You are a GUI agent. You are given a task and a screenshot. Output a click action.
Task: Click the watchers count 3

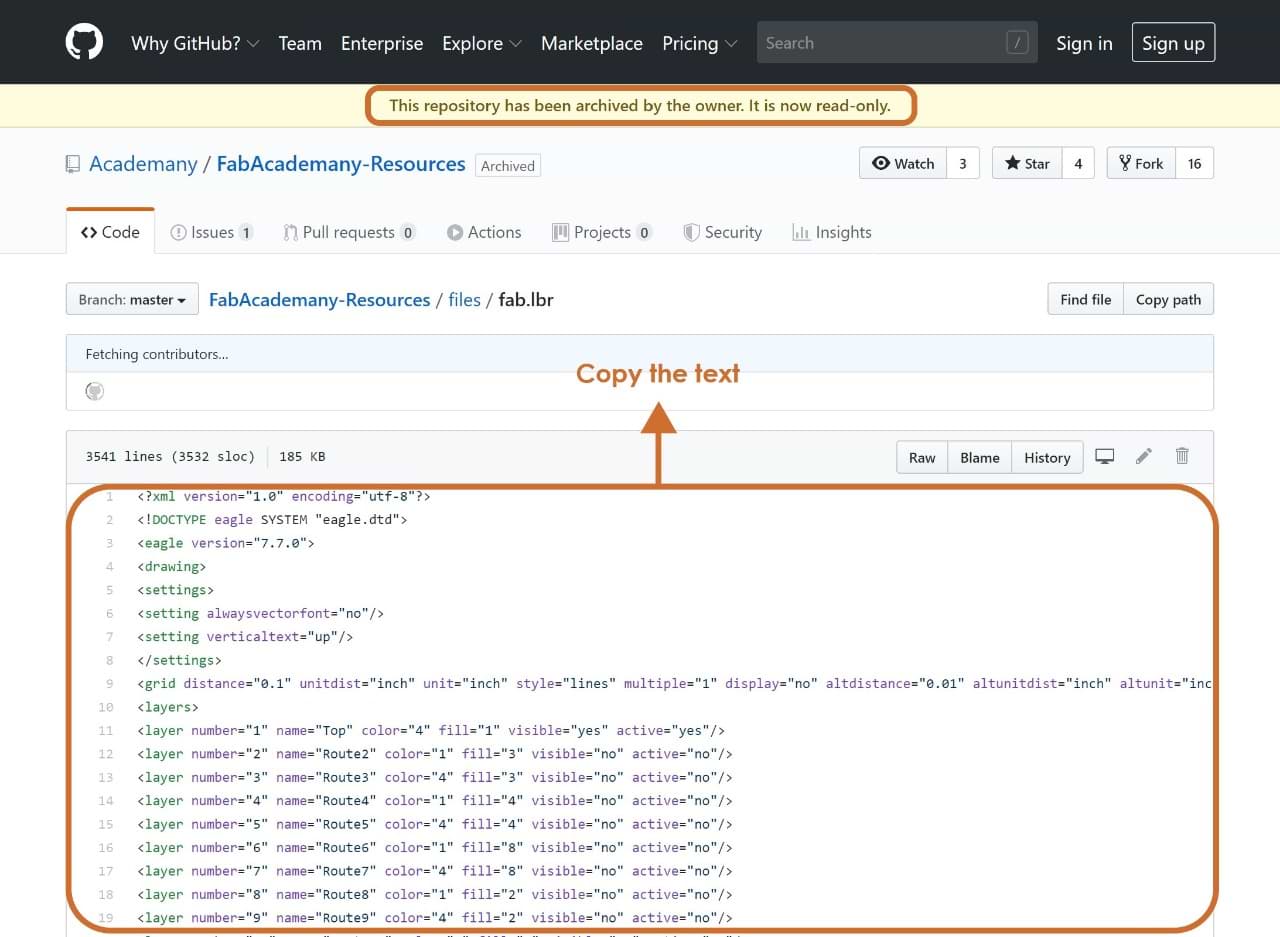click(x=963, y=163)
